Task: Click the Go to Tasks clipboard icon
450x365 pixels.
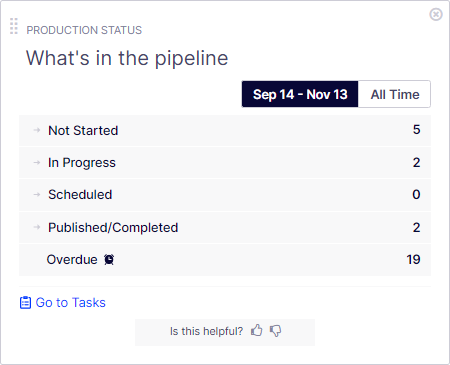Action: pos(25,303)
